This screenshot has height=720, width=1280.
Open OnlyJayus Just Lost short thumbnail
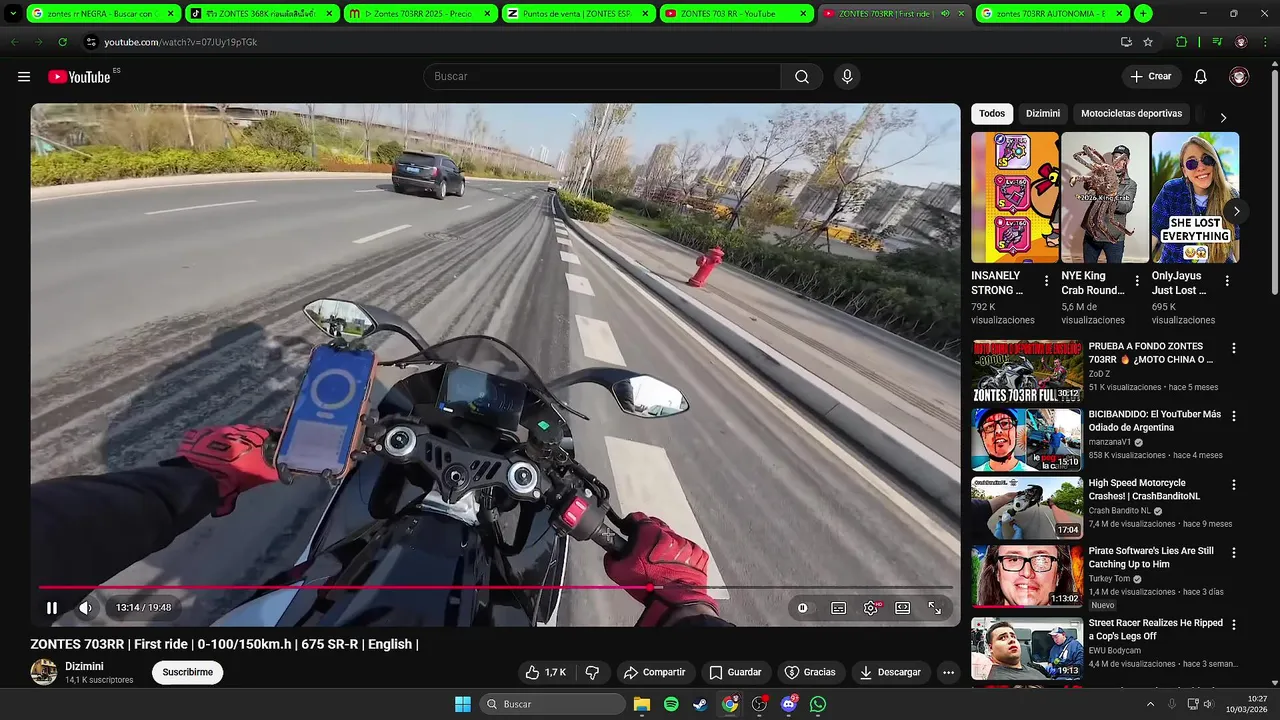(x=1195, y=197)
